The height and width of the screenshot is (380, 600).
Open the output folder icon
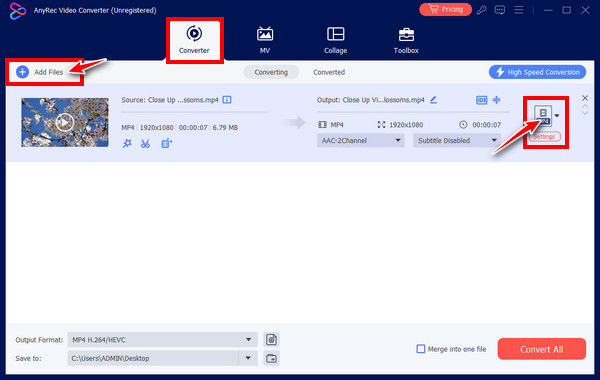coord(271,359)
